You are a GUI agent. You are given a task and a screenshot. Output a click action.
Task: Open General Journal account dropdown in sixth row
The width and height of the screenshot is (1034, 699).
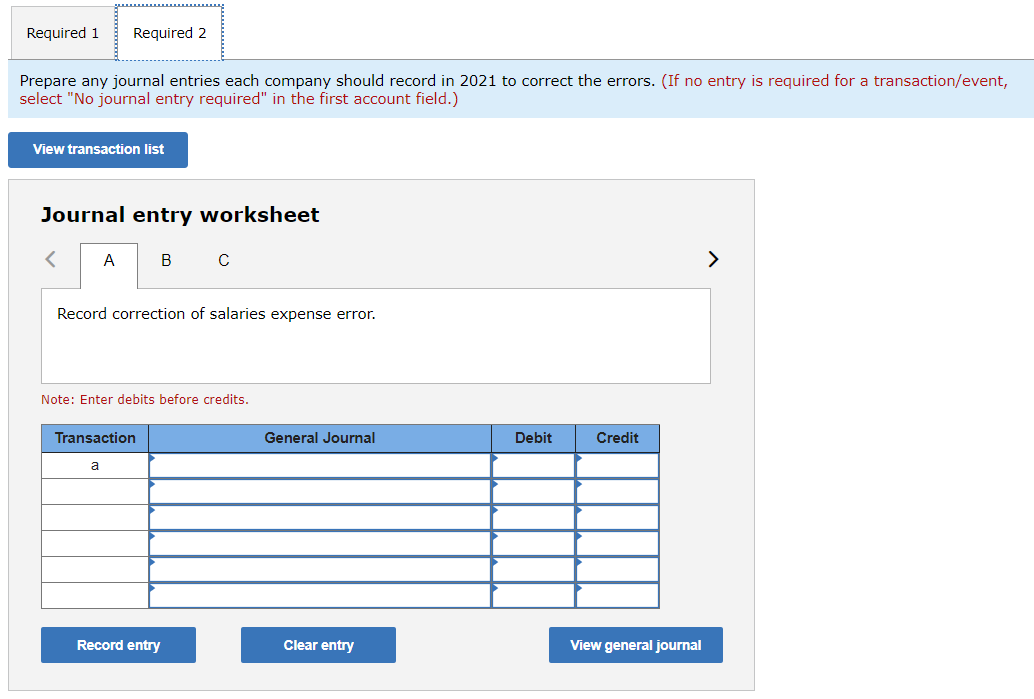(x=320, y=595)
